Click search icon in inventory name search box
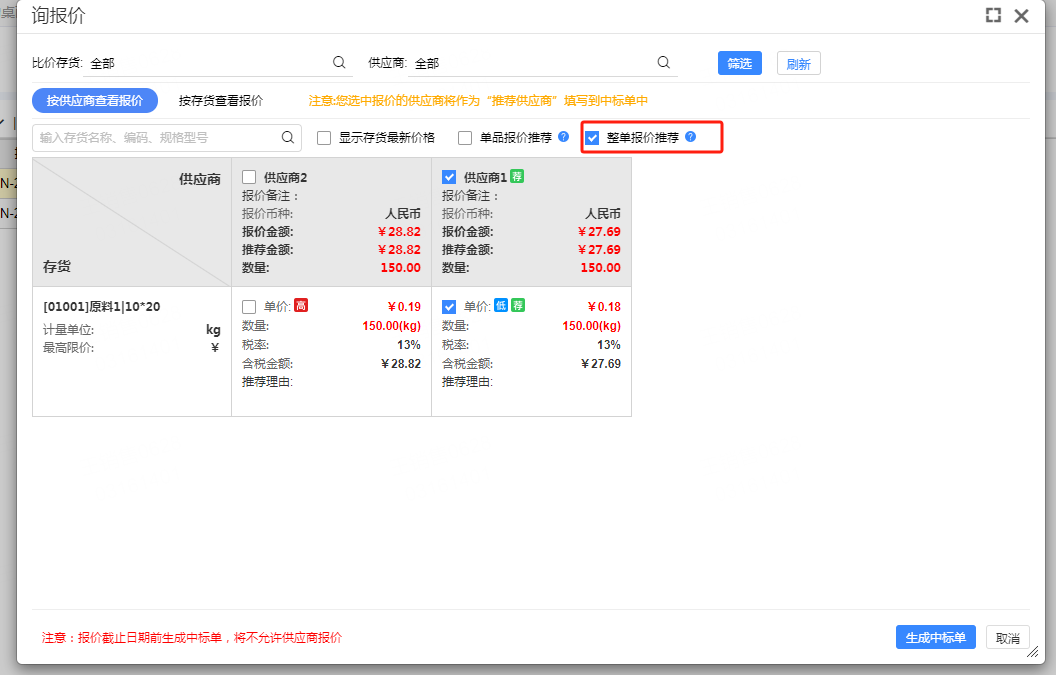This screenshot has height=675, width=1056. pyautogui.click(x=288, y=137)
